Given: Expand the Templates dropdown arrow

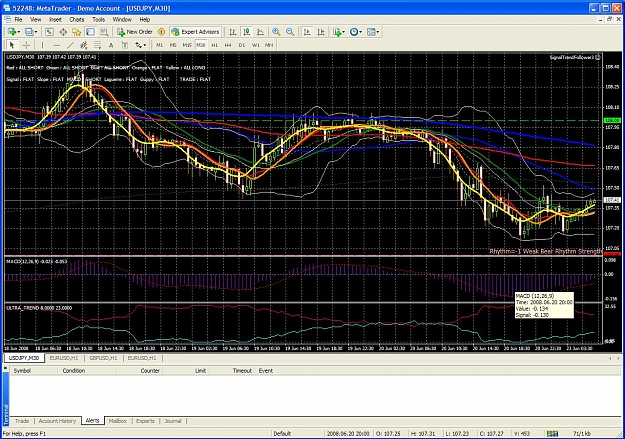Looking at the screenshot, I should point(378,32).
